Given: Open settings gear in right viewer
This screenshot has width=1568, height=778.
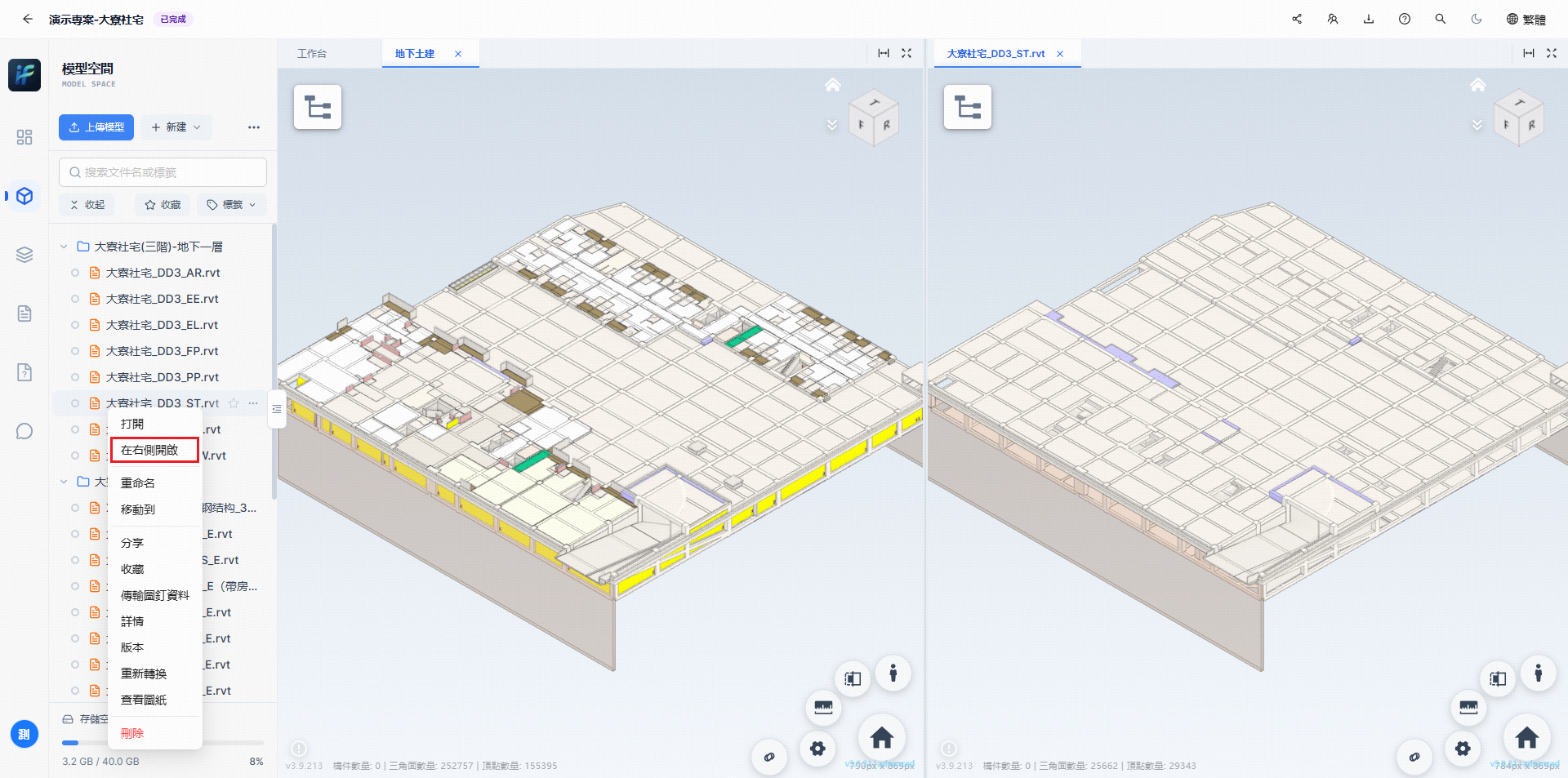Looking at the screenshot, I should [x=1463, y=749].
